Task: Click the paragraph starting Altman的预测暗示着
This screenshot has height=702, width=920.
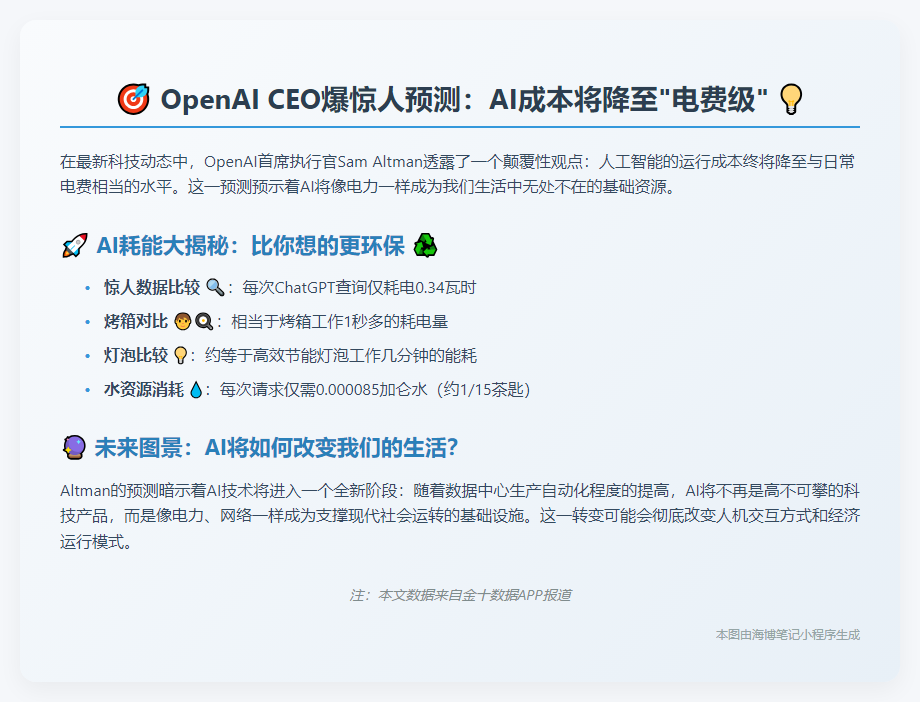Action: 460,516
